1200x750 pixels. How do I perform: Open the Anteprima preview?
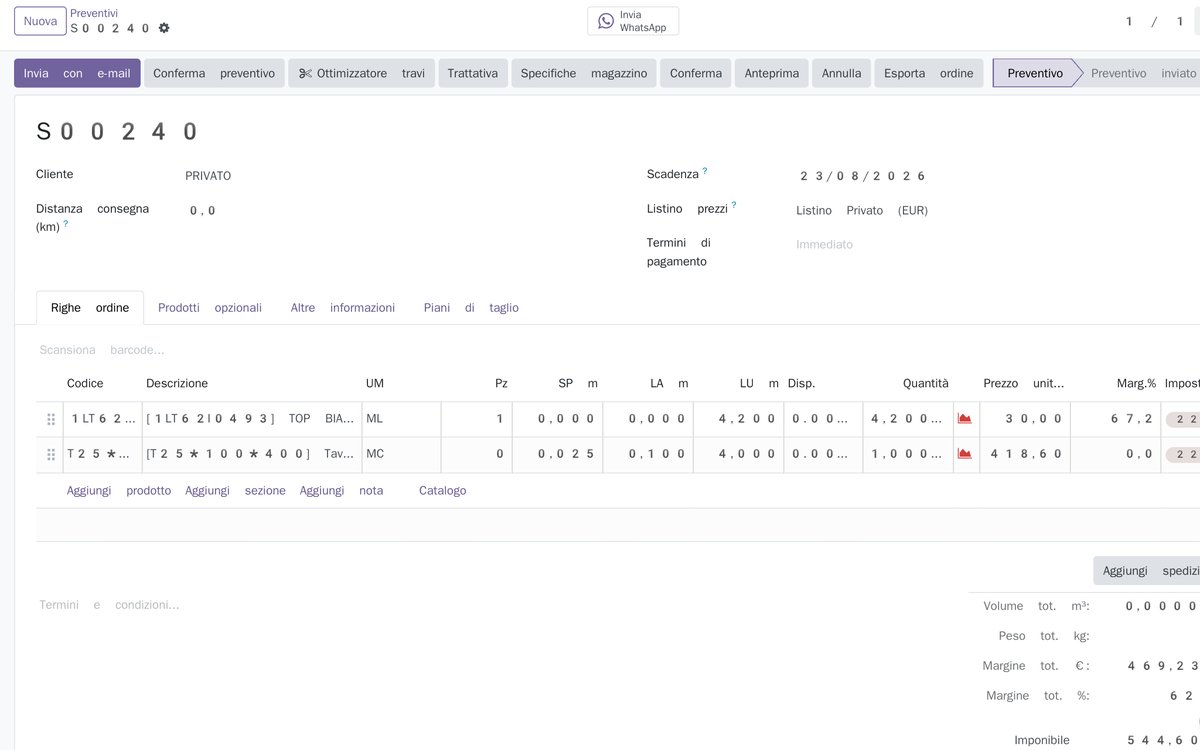(x=772, y=73)
